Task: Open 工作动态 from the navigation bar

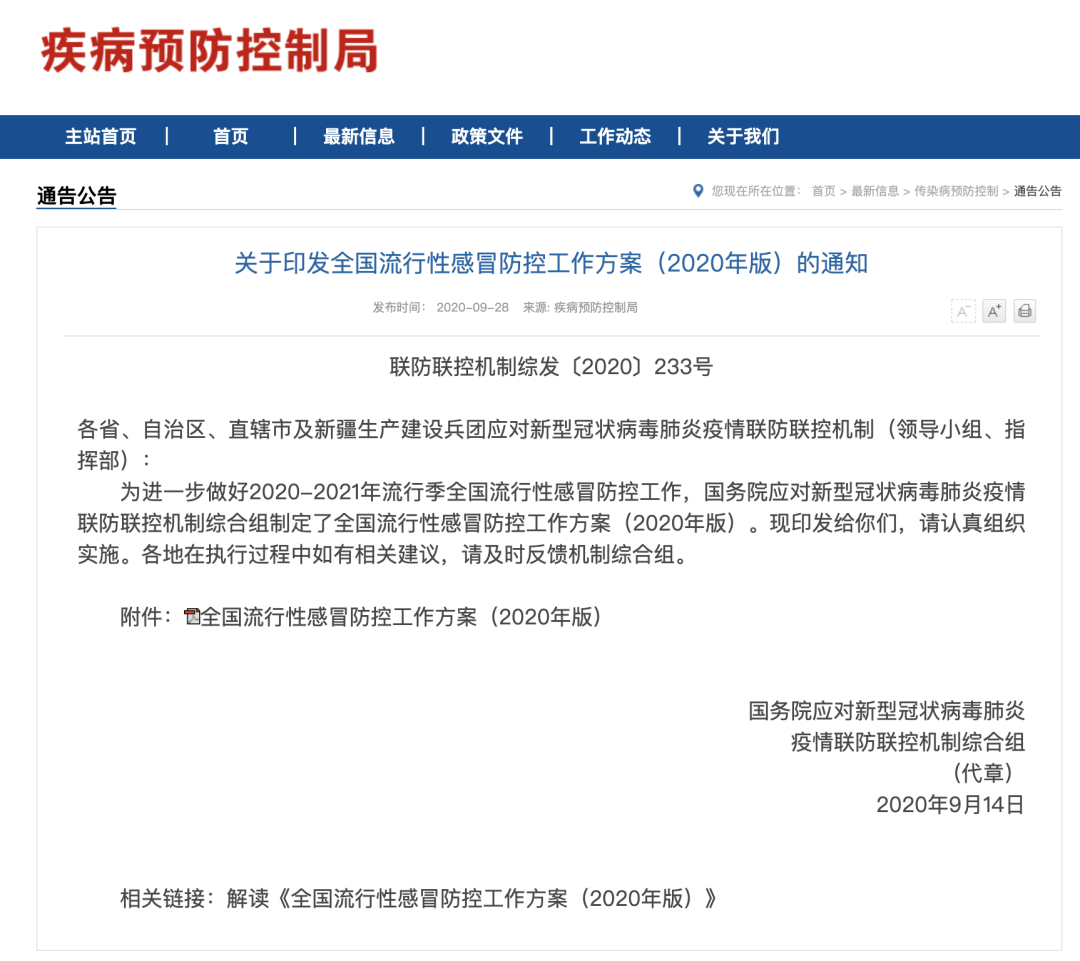Action: (615, 136)
